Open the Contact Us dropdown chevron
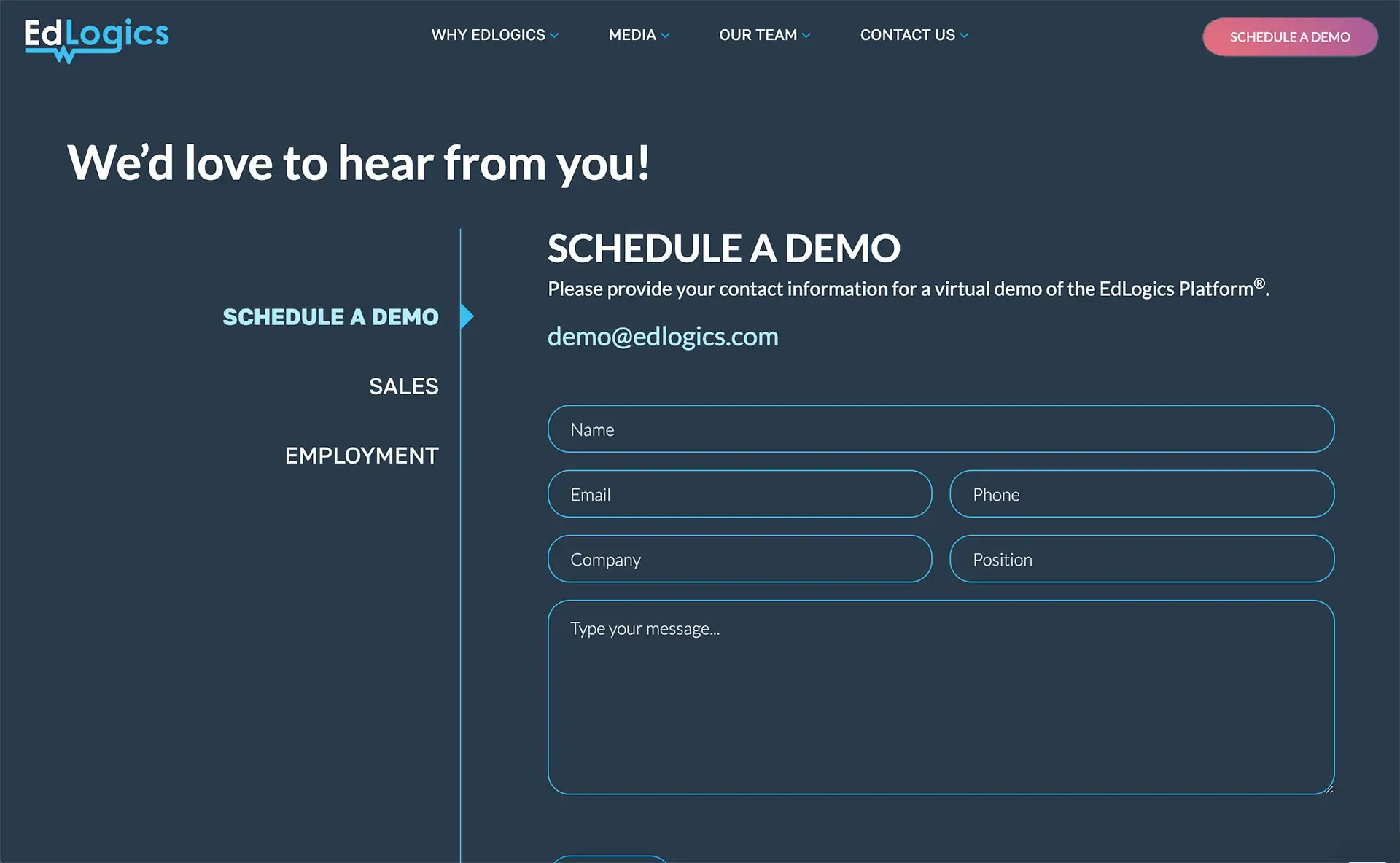This screenshot has width=1400, height=863. [x=964, y=36]
